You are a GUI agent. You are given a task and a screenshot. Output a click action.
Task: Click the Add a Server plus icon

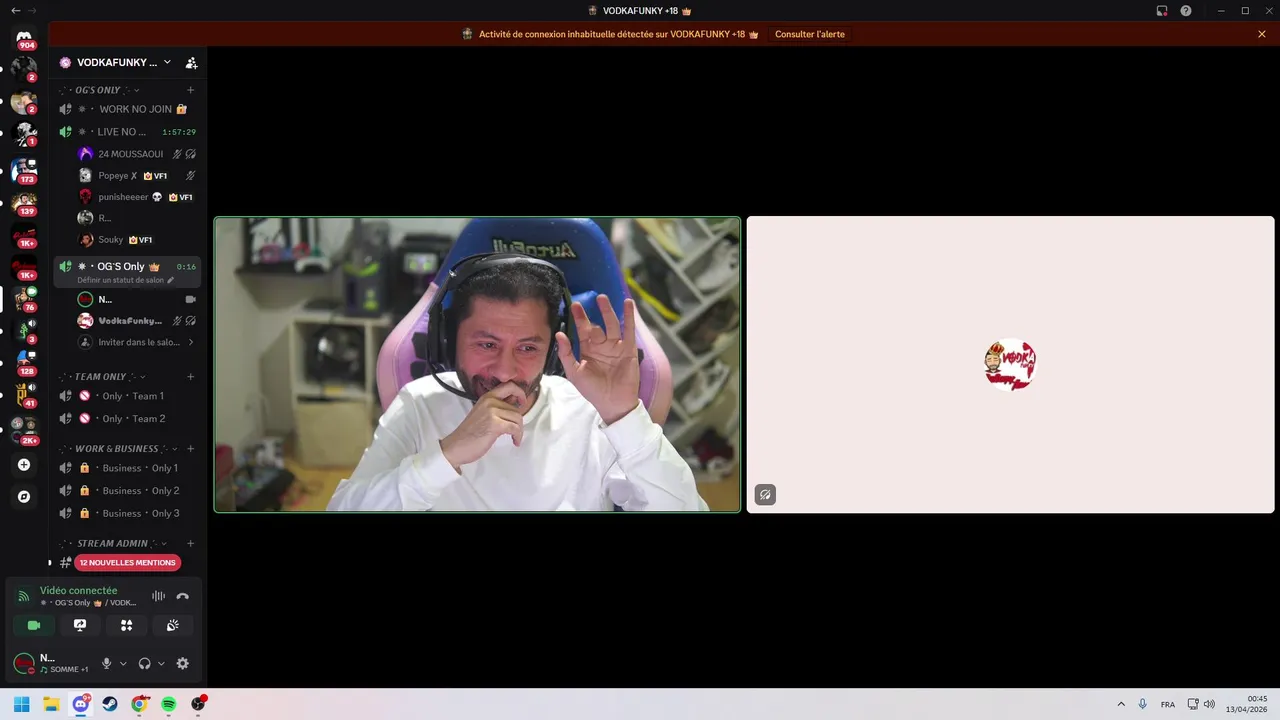click(x=24, y=465)
